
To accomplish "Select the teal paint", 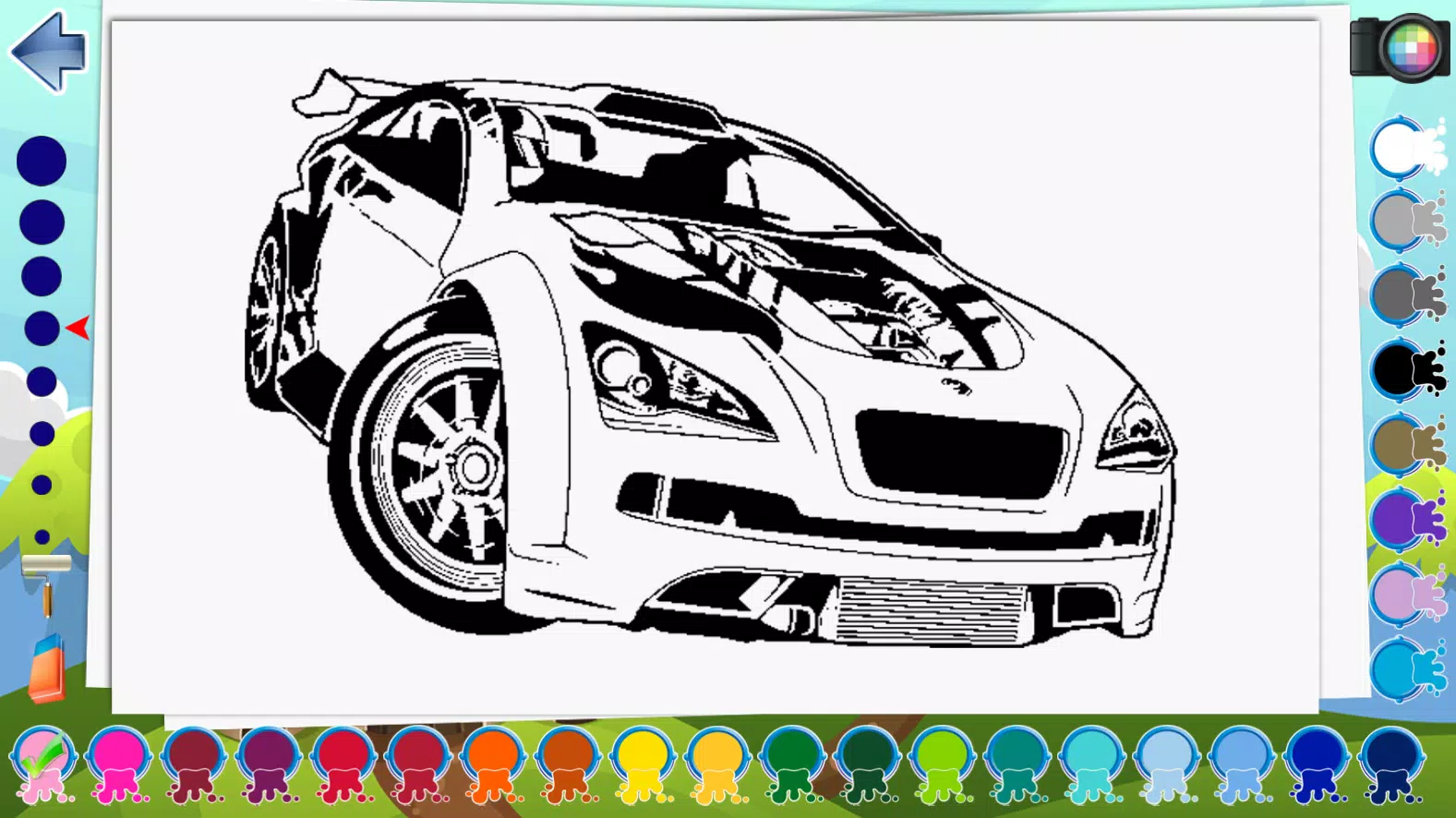I will (1017, 764).
